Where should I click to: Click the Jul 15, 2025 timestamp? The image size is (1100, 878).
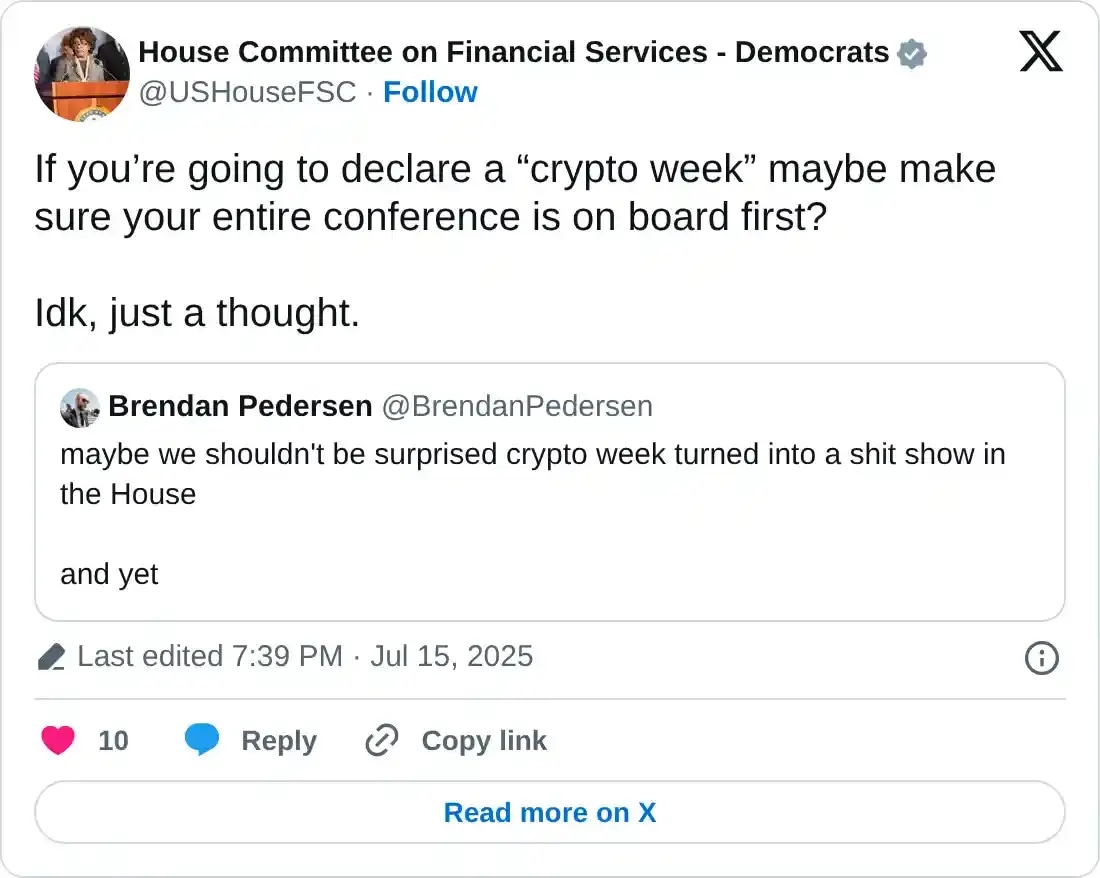coord(452,657)
